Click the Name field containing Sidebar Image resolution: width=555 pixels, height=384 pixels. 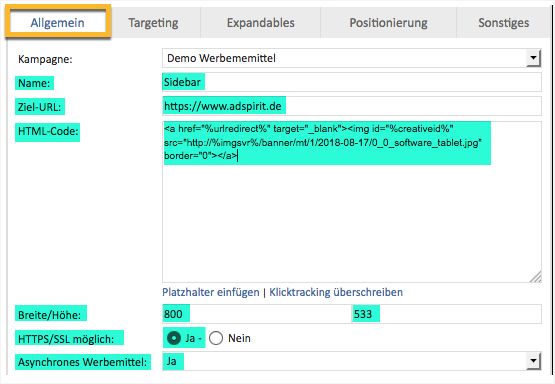coord(351,82)
